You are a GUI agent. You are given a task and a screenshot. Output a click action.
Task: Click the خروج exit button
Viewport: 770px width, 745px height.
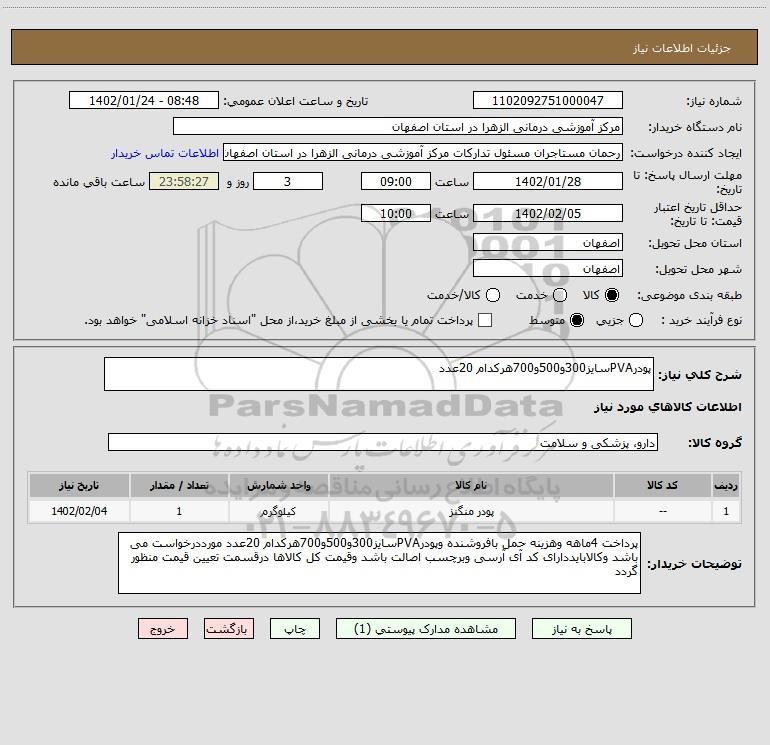coord(163,629)
